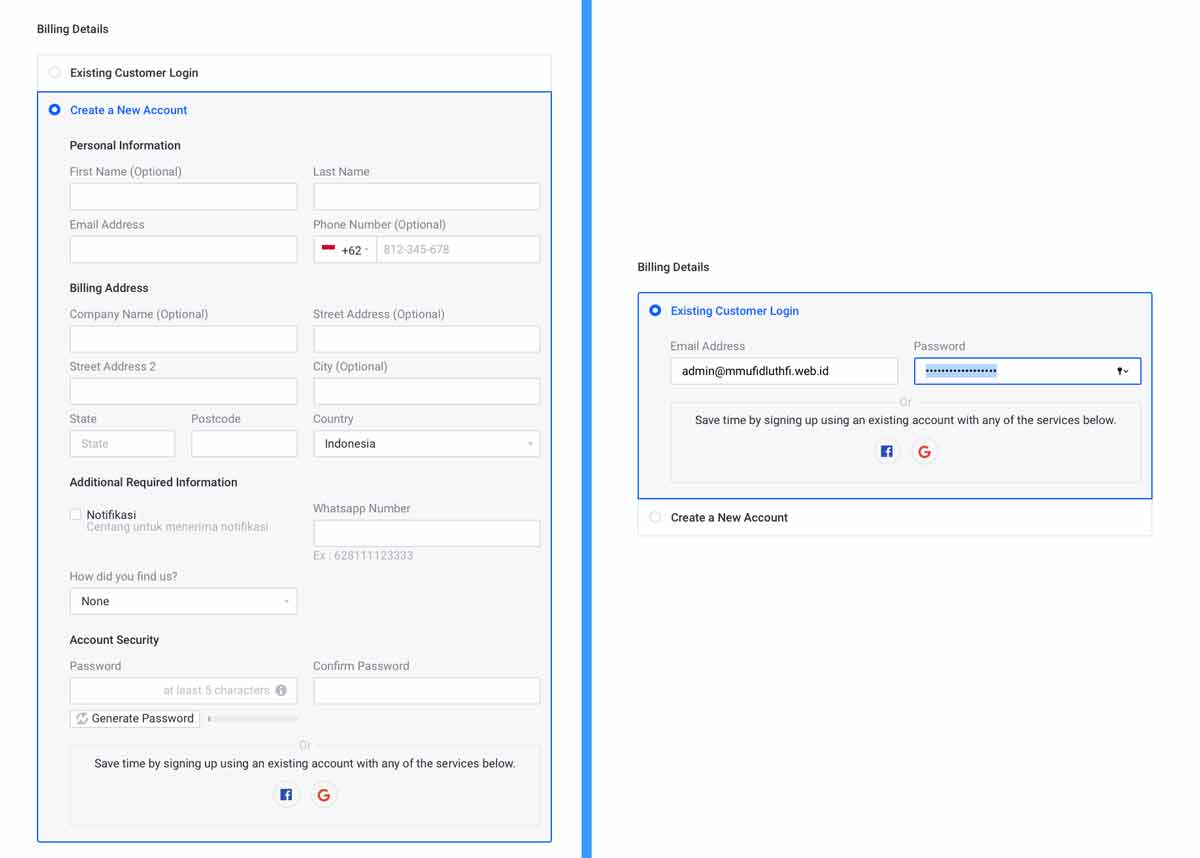This screenshot has width=1200, height=858.
Task: Enable the Notifikasi checkbox
Action: (75, 514)
